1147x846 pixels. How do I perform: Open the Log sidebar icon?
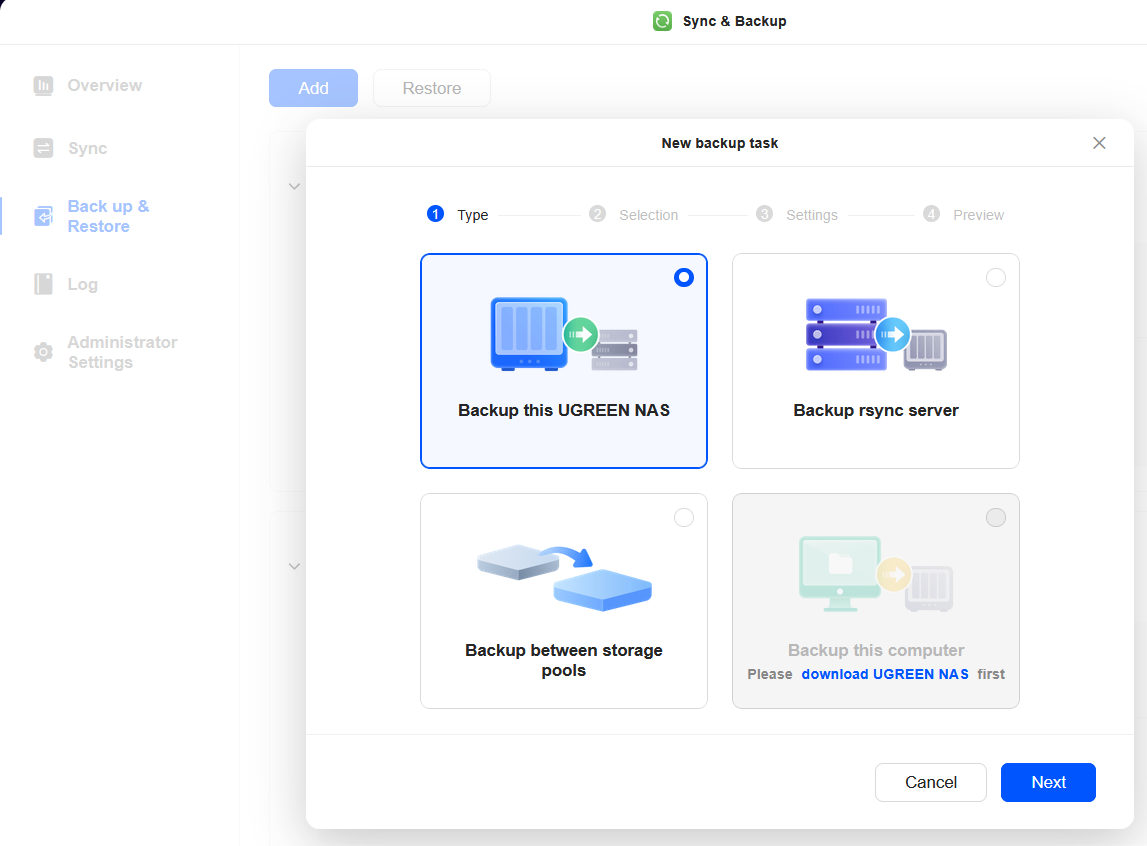[43, 284]
